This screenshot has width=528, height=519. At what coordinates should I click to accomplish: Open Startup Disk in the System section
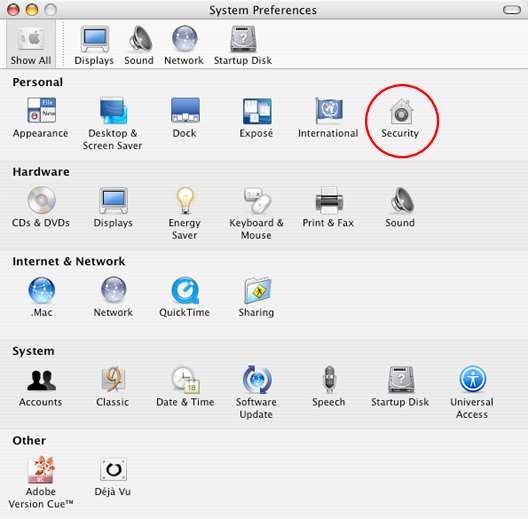click(400, 386)
